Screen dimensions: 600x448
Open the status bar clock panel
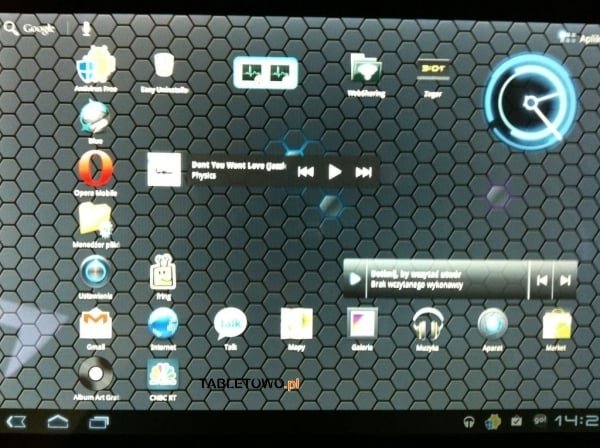coord(577,421)
